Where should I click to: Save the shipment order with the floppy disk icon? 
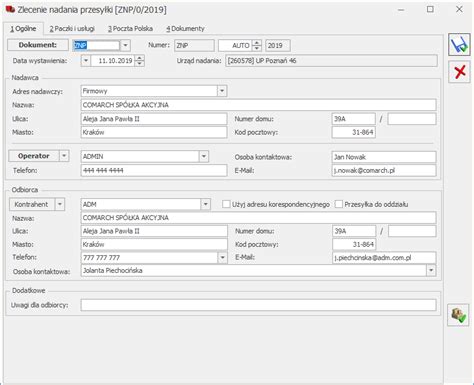[x=459, y=44]
